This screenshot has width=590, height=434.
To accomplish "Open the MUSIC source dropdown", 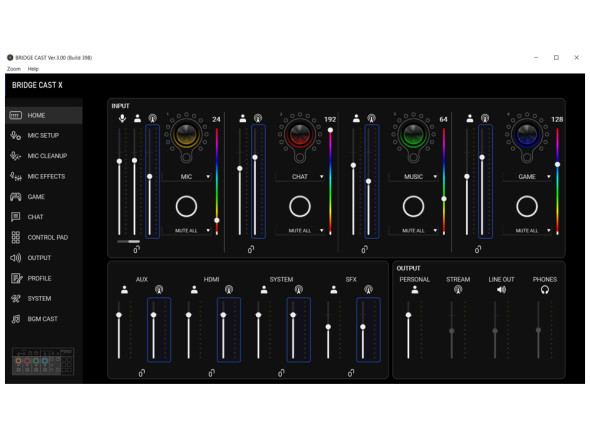I will [x=414, y=177].
